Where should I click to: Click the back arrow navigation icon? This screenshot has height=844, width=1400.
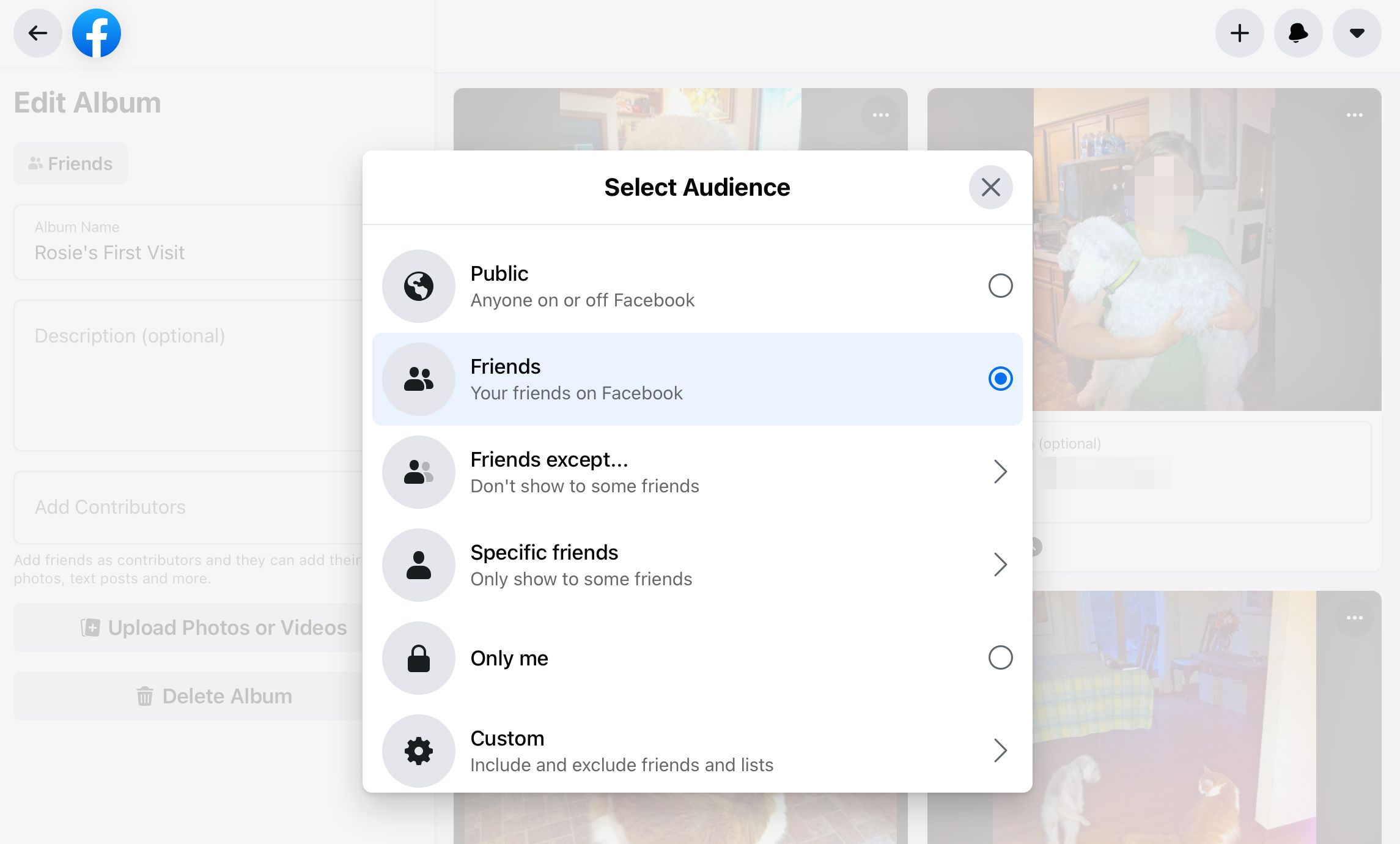tap(37, 33)
